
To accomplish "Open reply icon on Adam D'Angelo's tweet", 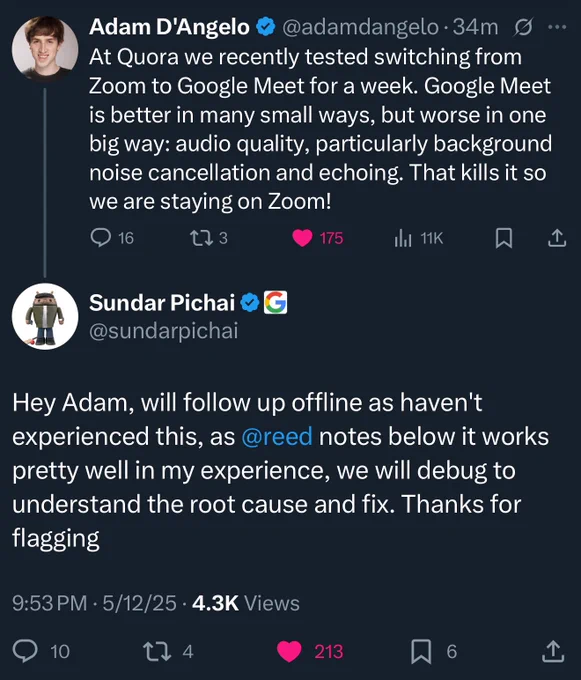I will [100, 238].
